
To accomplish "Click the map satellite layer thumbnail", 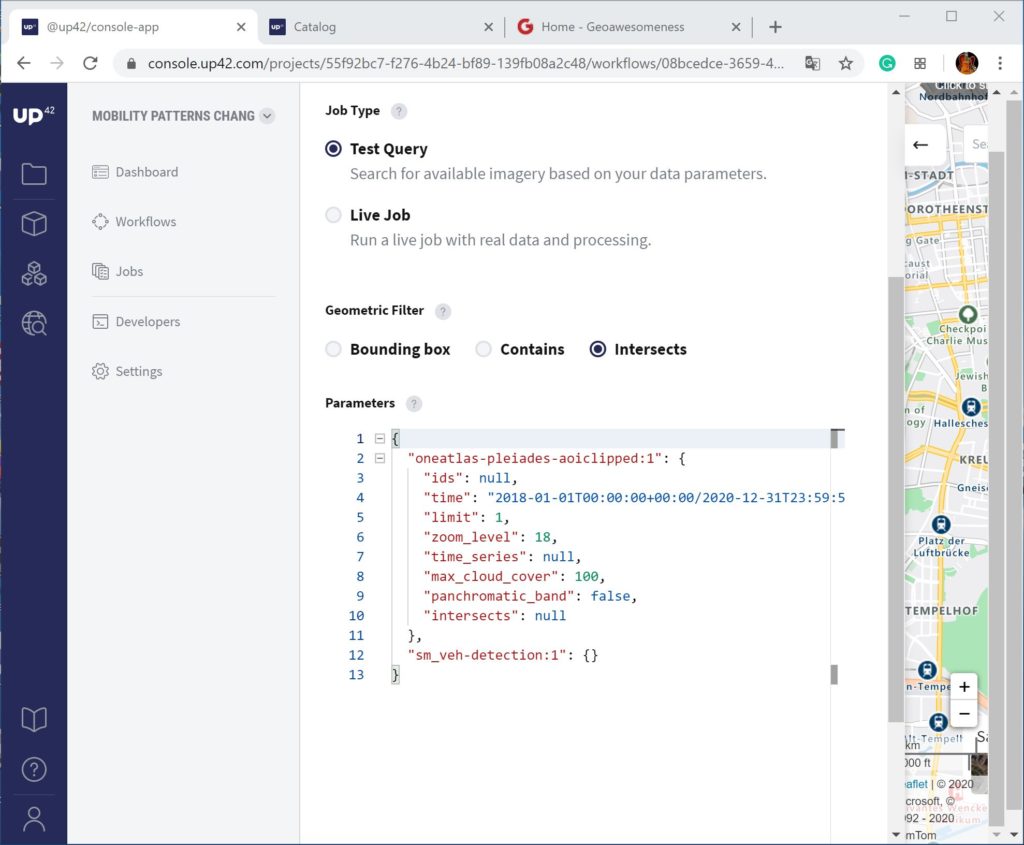I will (x=978, y=764).
